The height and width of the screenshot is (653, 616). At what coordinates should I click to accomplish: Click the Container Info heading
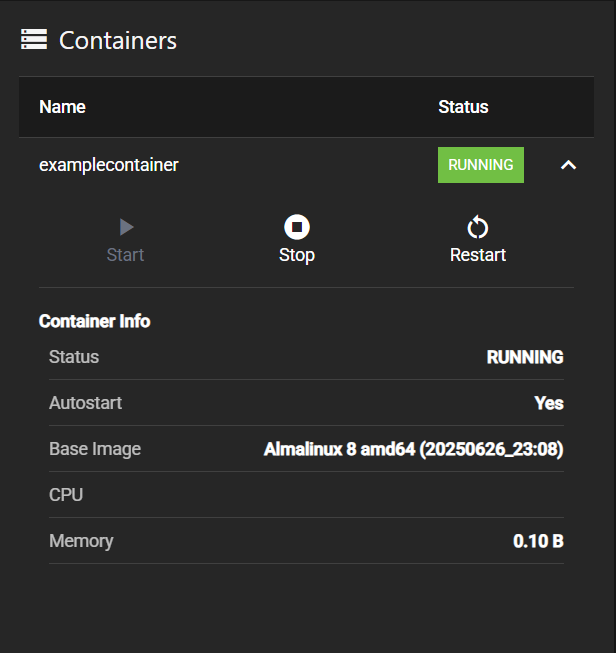pos(94,321)
